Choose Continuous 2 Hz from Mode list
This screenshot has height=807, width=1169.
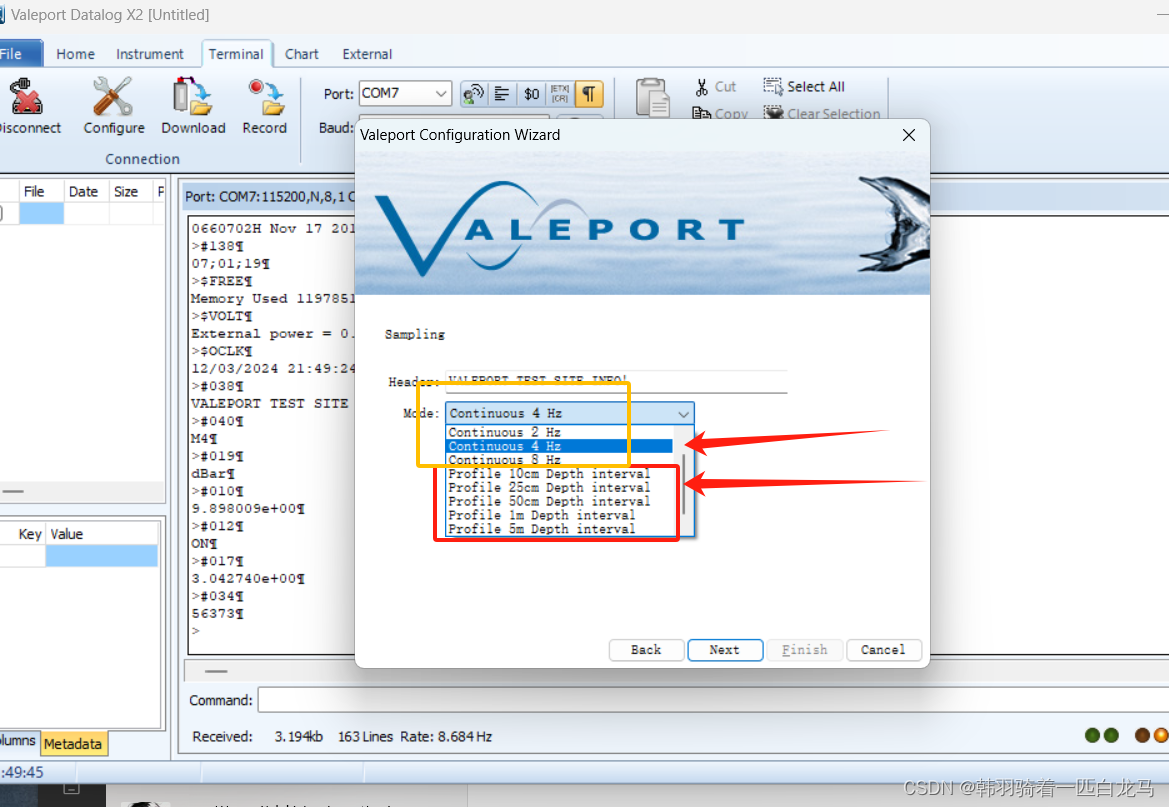559,432
